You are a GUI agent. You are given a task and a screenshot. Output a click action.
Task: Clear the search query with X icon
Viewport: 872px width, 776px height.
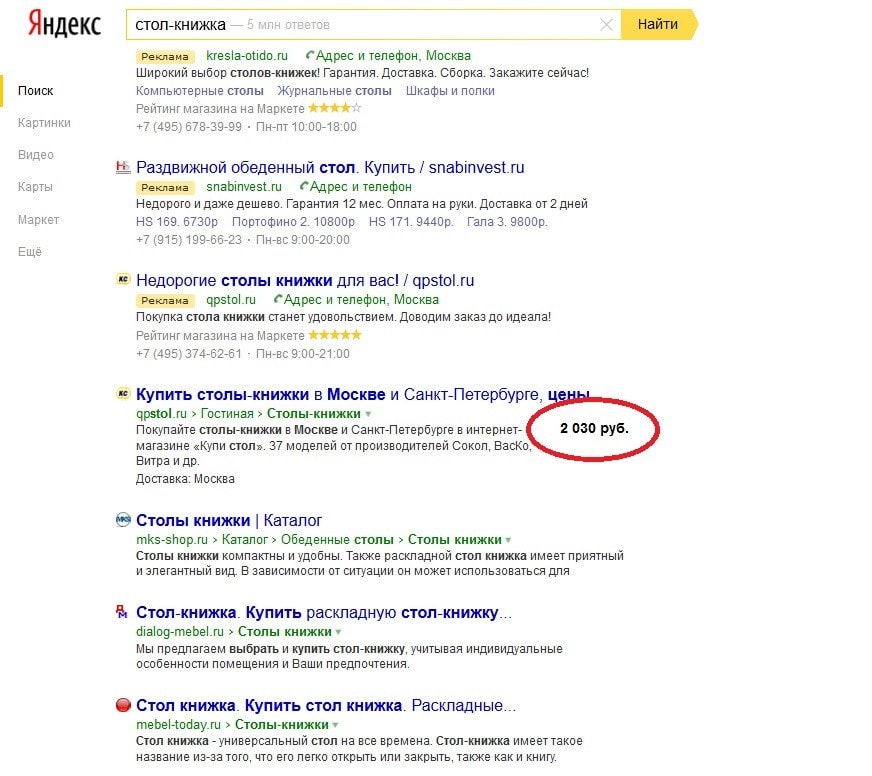tap(606, 24)
